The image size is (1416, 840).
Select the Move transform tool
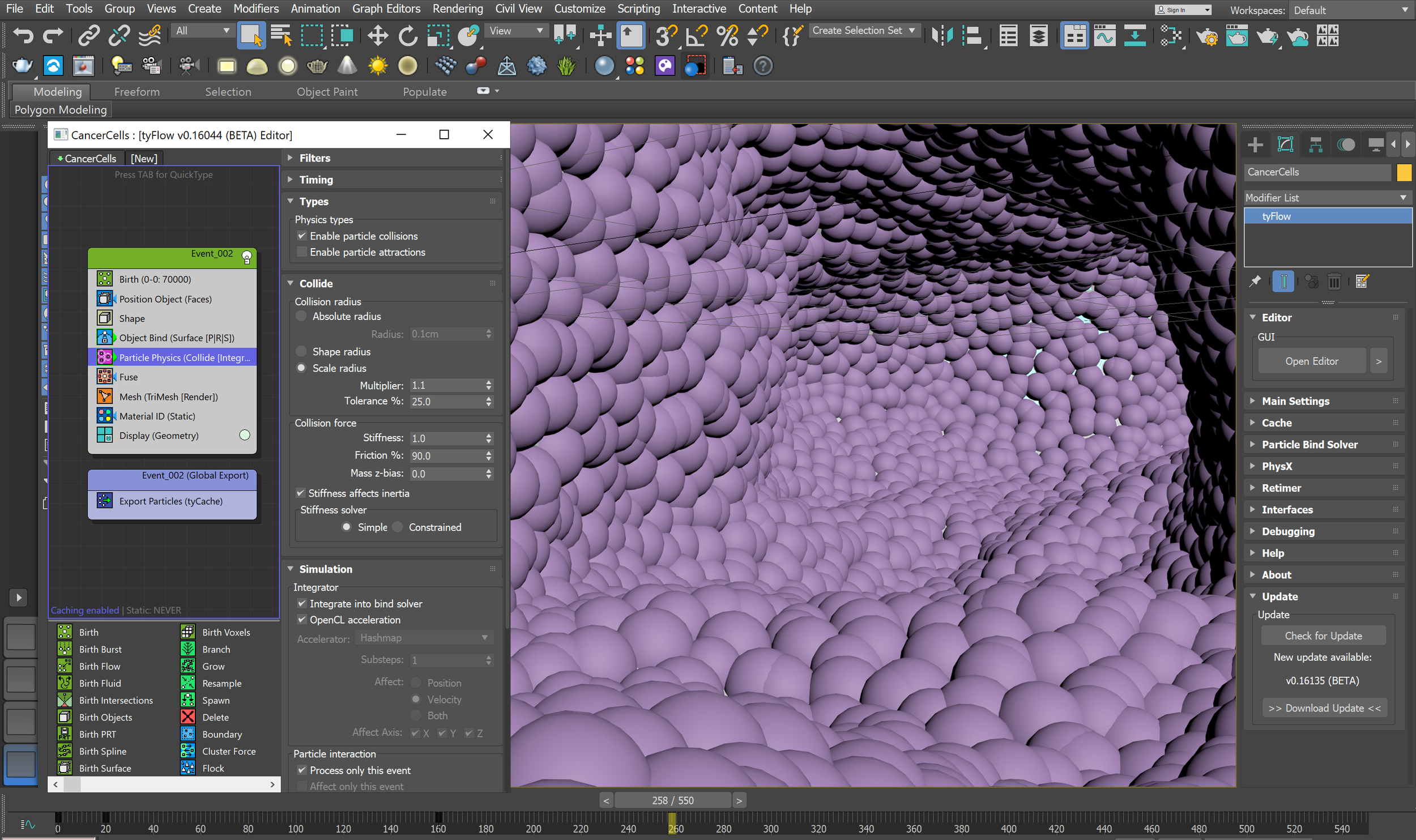[x=377, y=36]
